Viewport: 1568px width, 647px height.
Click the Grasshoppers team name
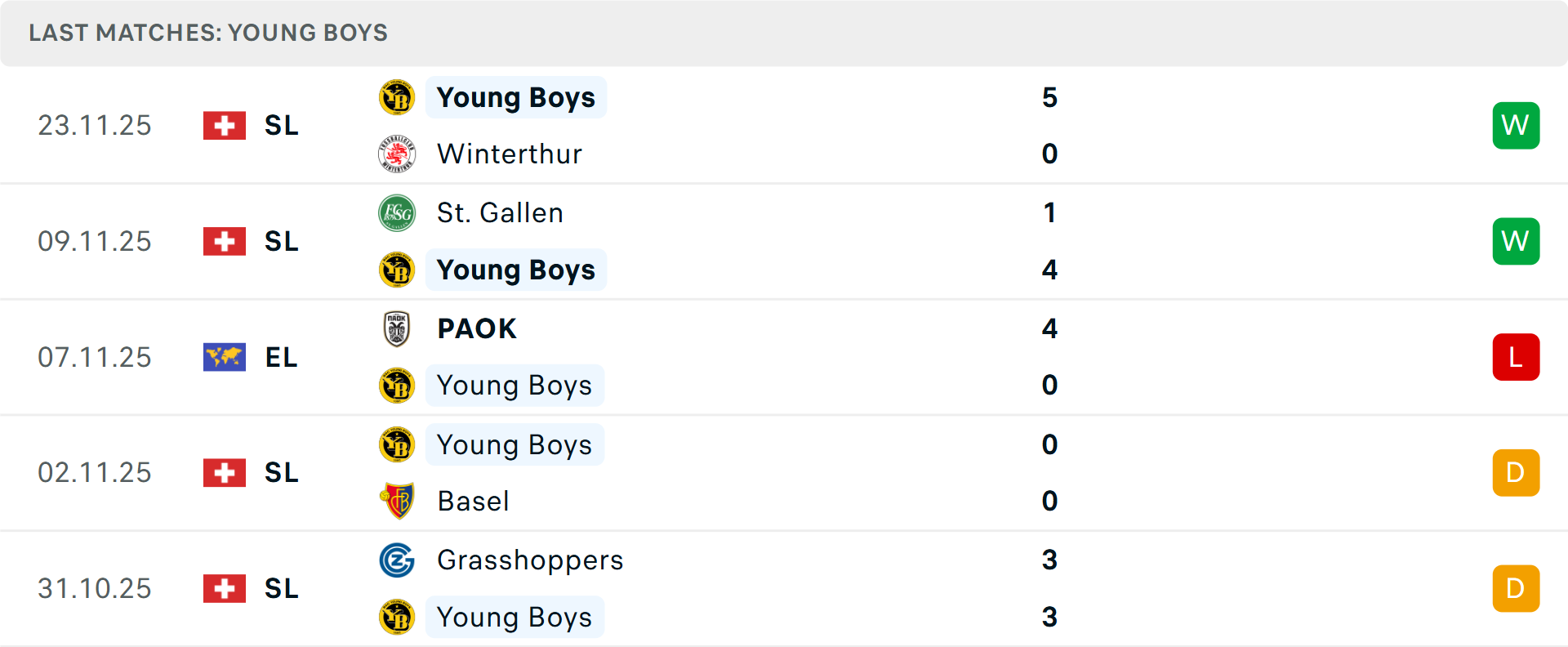tap(530, 560)
